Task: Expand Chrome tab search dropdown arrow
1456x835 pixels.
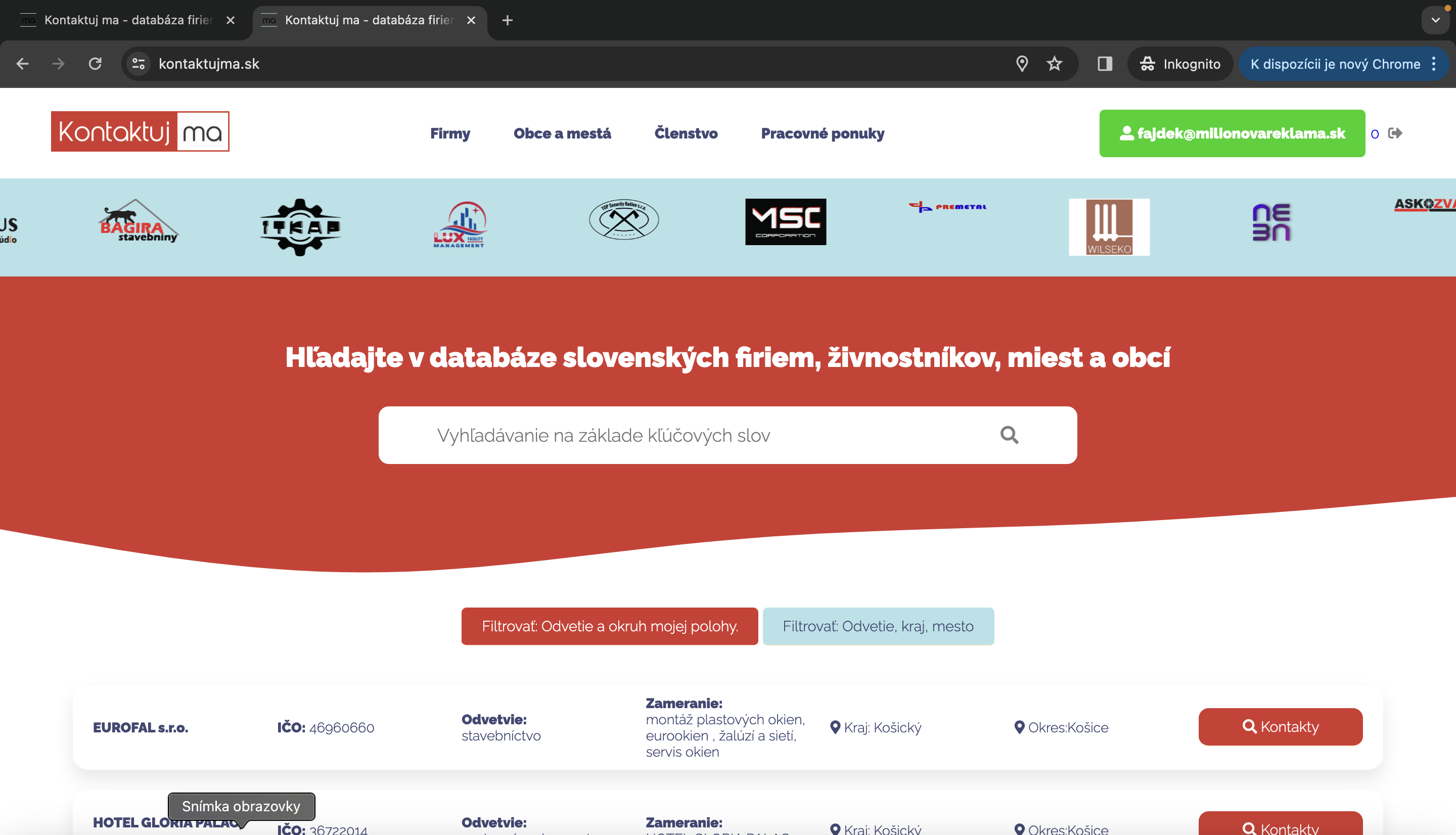Action: [x=1435, y=20]
